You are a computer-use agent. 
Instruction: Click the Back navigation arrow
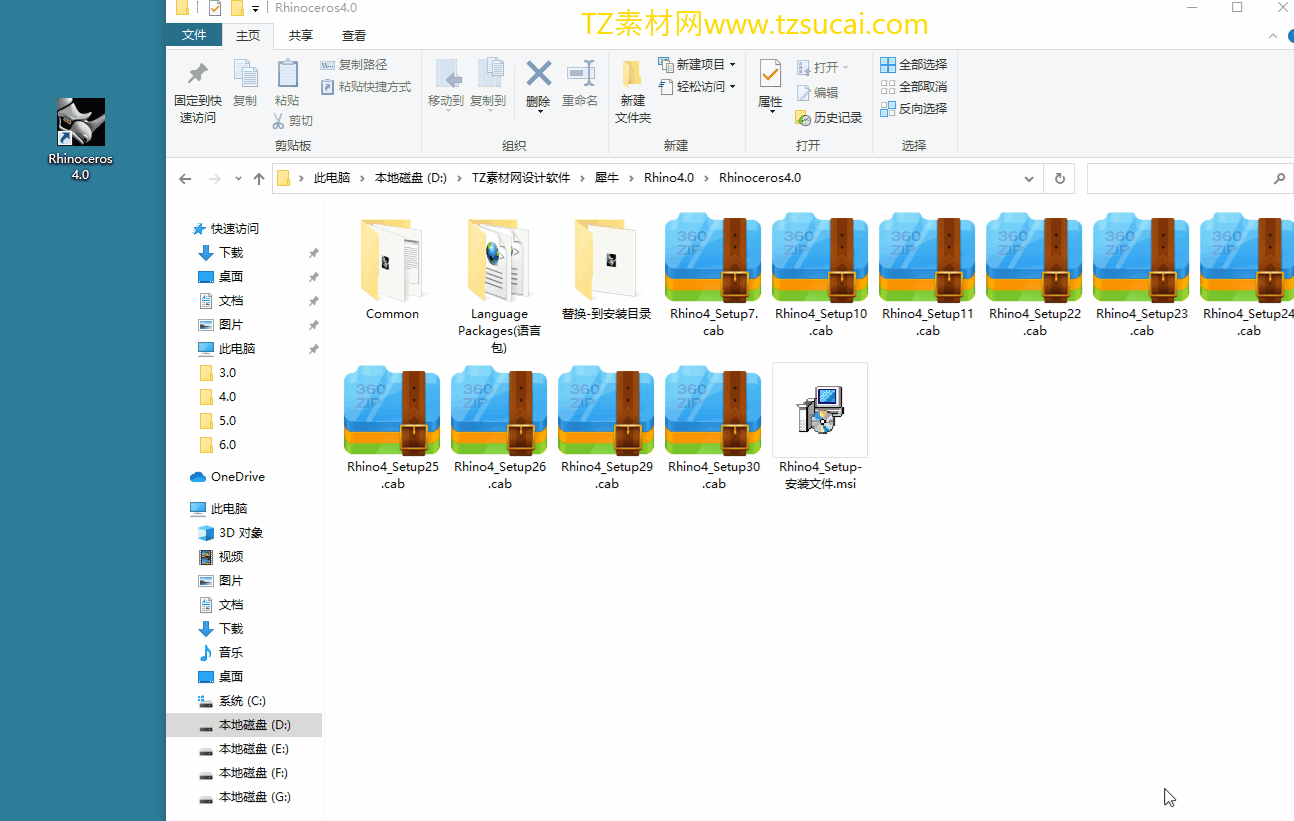click(185, 179)
